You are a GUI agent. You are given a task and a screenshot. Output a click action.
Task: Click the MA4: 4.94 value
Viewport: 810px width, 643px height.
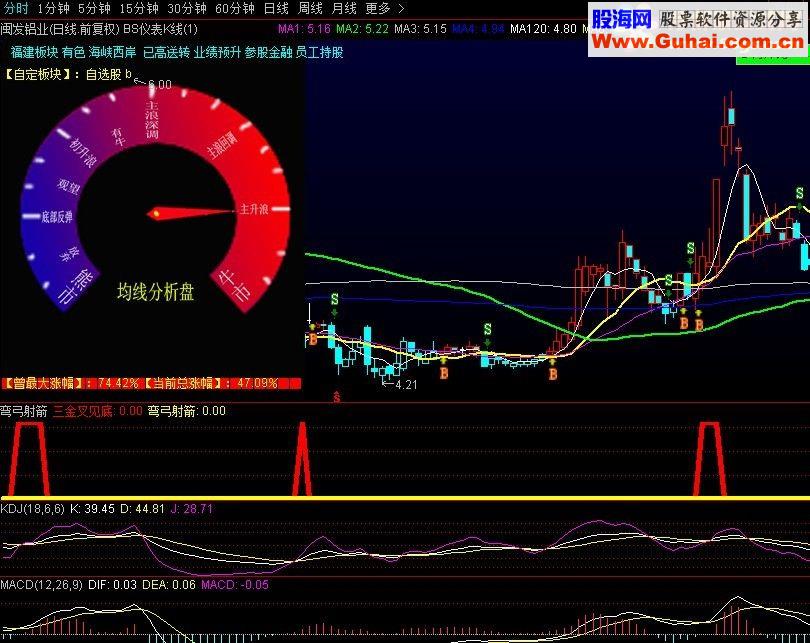[478, 29]
